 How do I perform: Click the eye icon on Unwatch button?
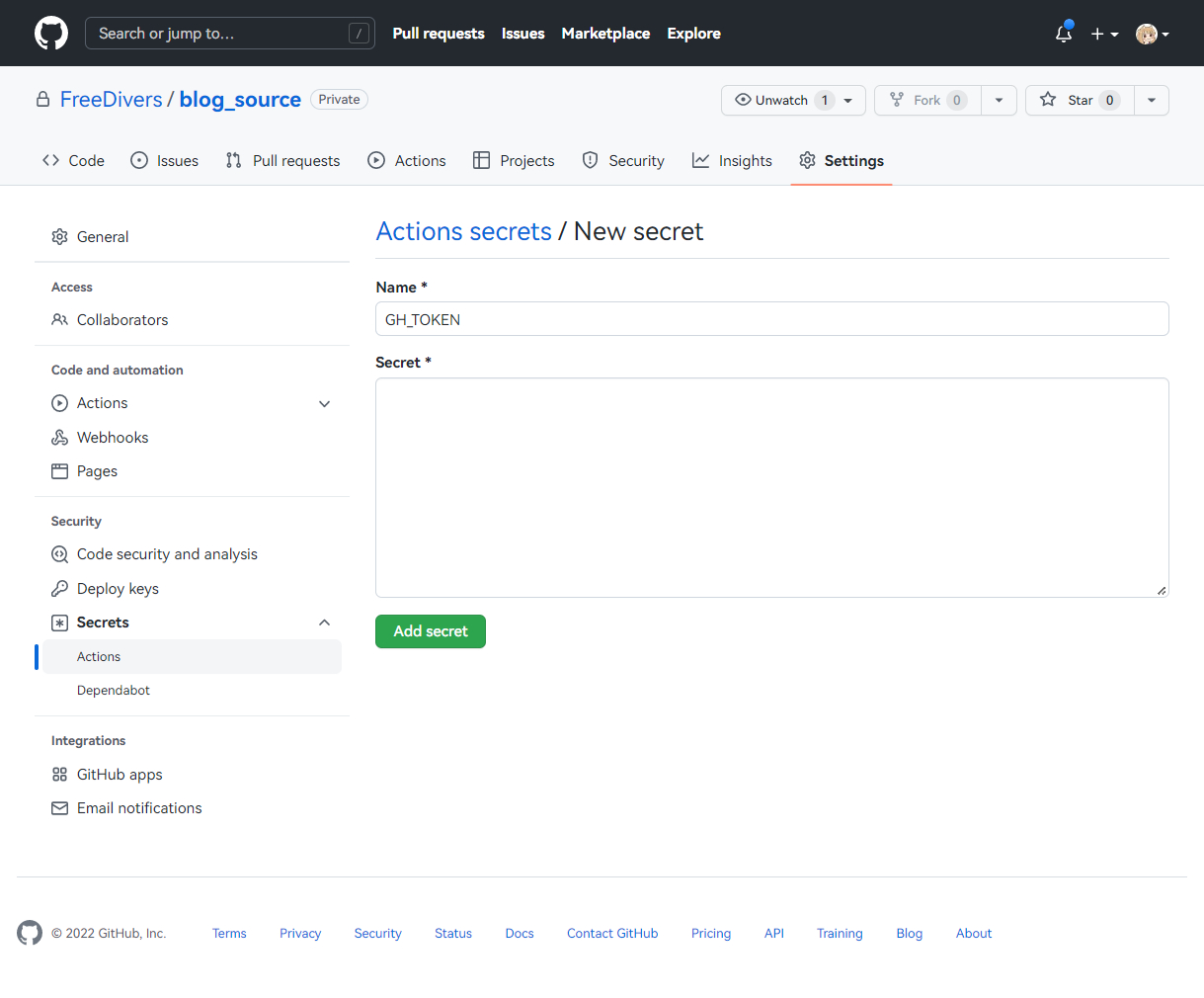[x=743, y=100]
